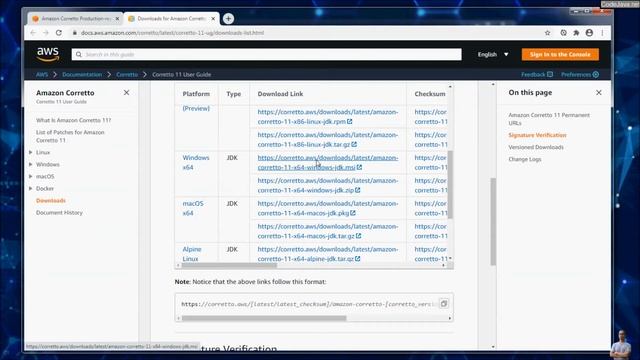The width and height of the screenshot is (640, 360).
Task: Jump to Versioned Downloads section
Action: [x=536, y=147]
